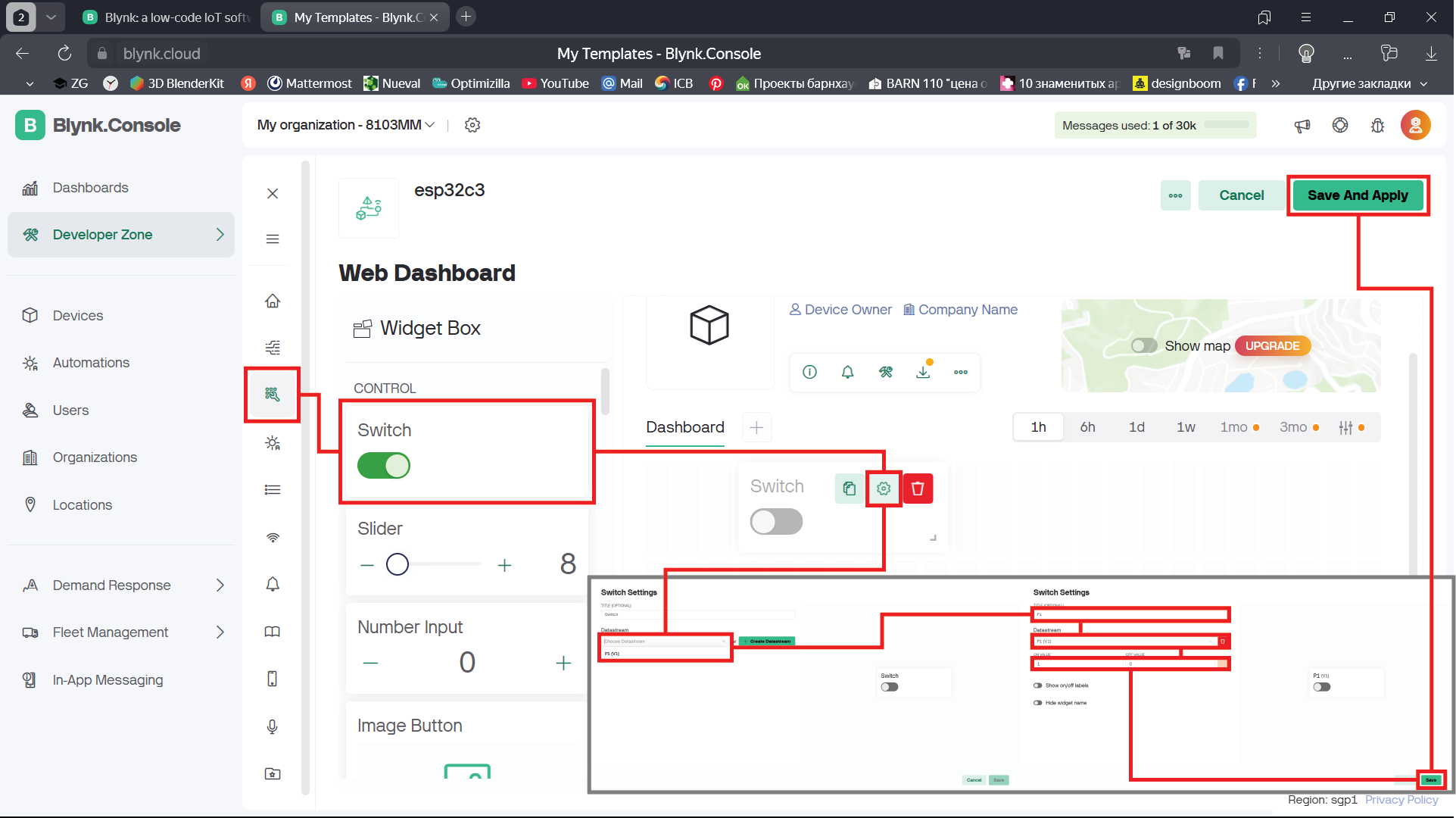Click the Slider widget plus button

(504, 565)
